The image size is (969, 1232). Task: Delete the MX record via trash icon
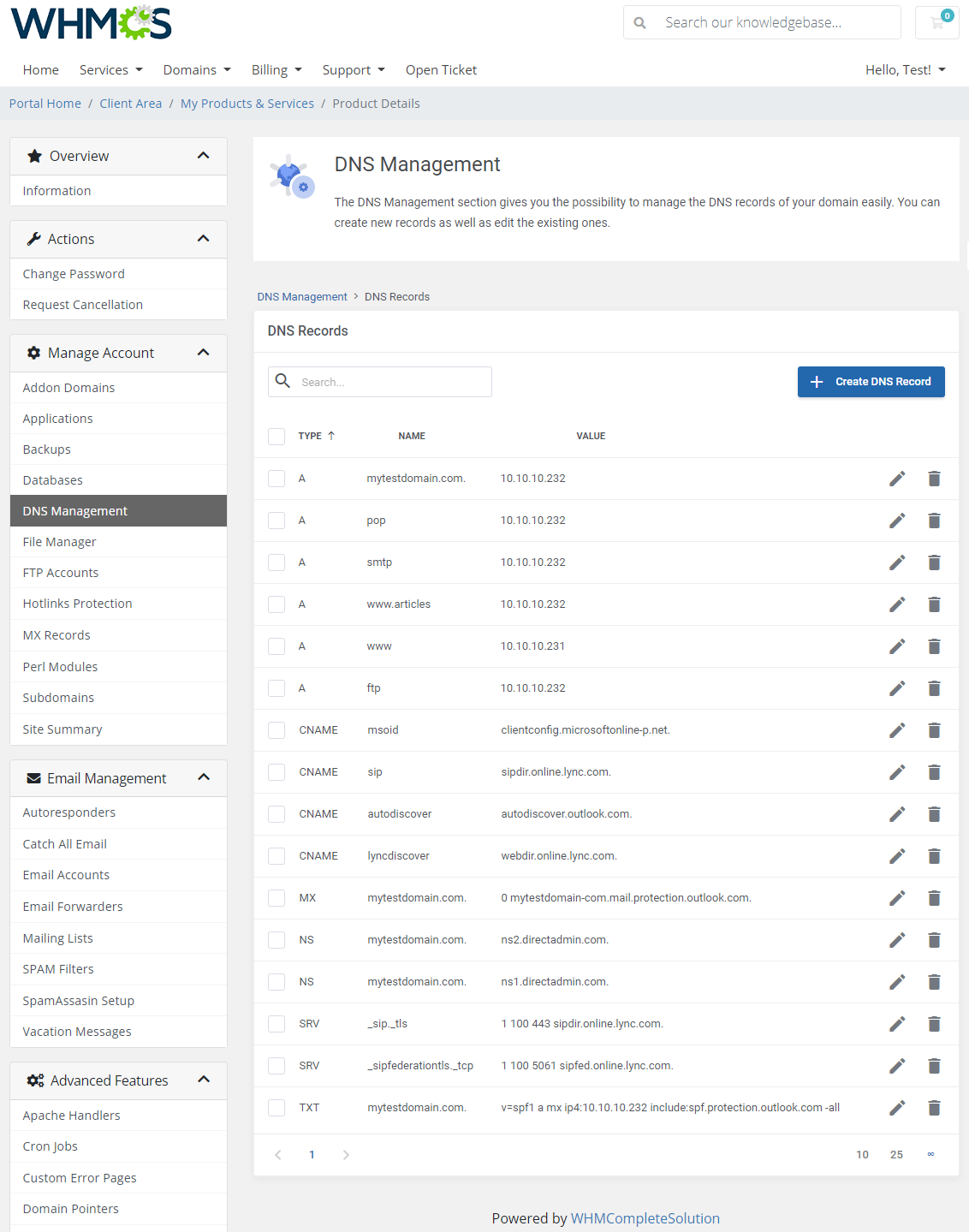934,897
